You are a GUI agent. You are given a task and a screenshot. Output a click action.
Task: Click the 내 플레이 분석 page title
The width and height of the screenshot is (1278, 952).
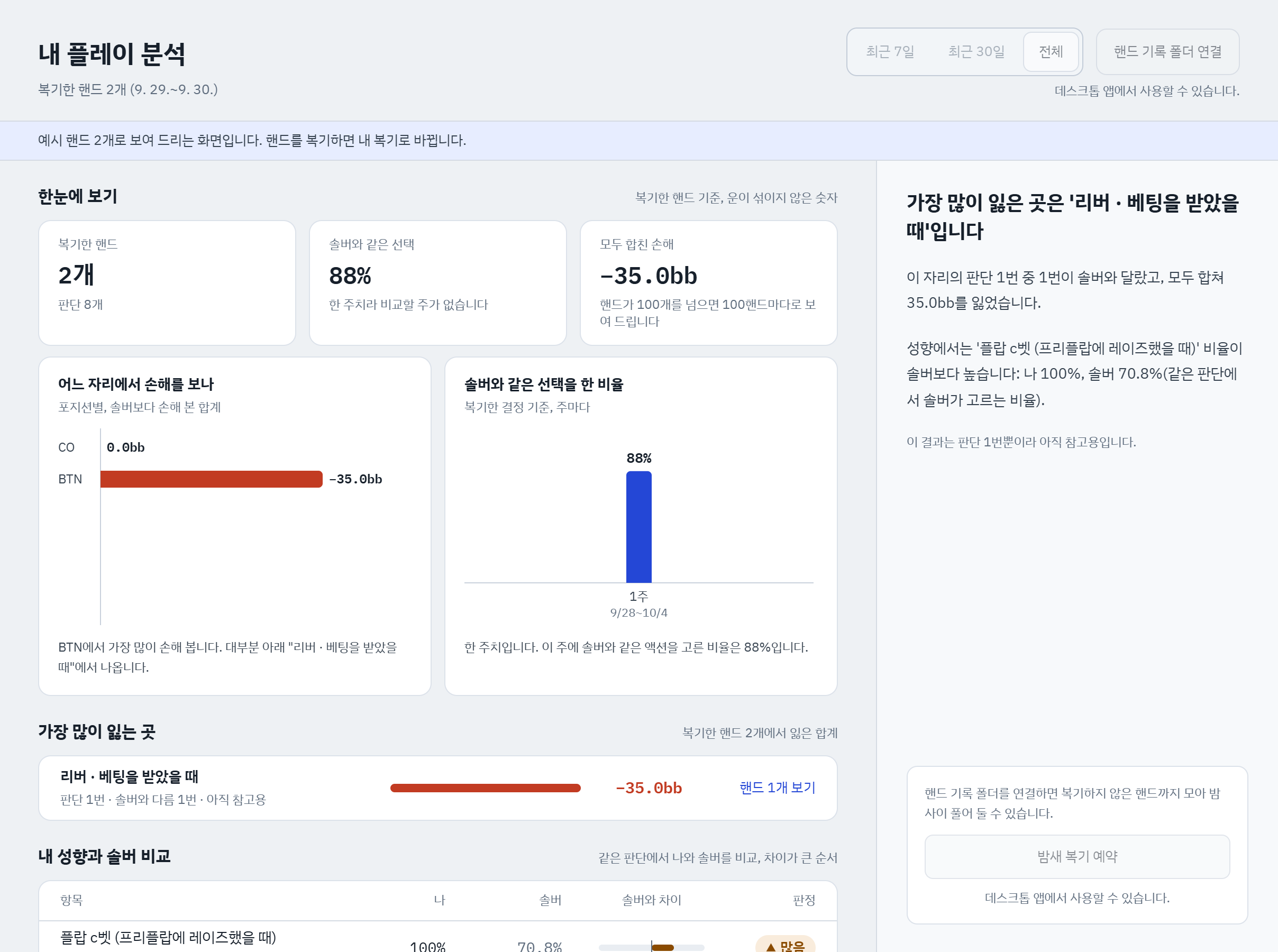112,53
